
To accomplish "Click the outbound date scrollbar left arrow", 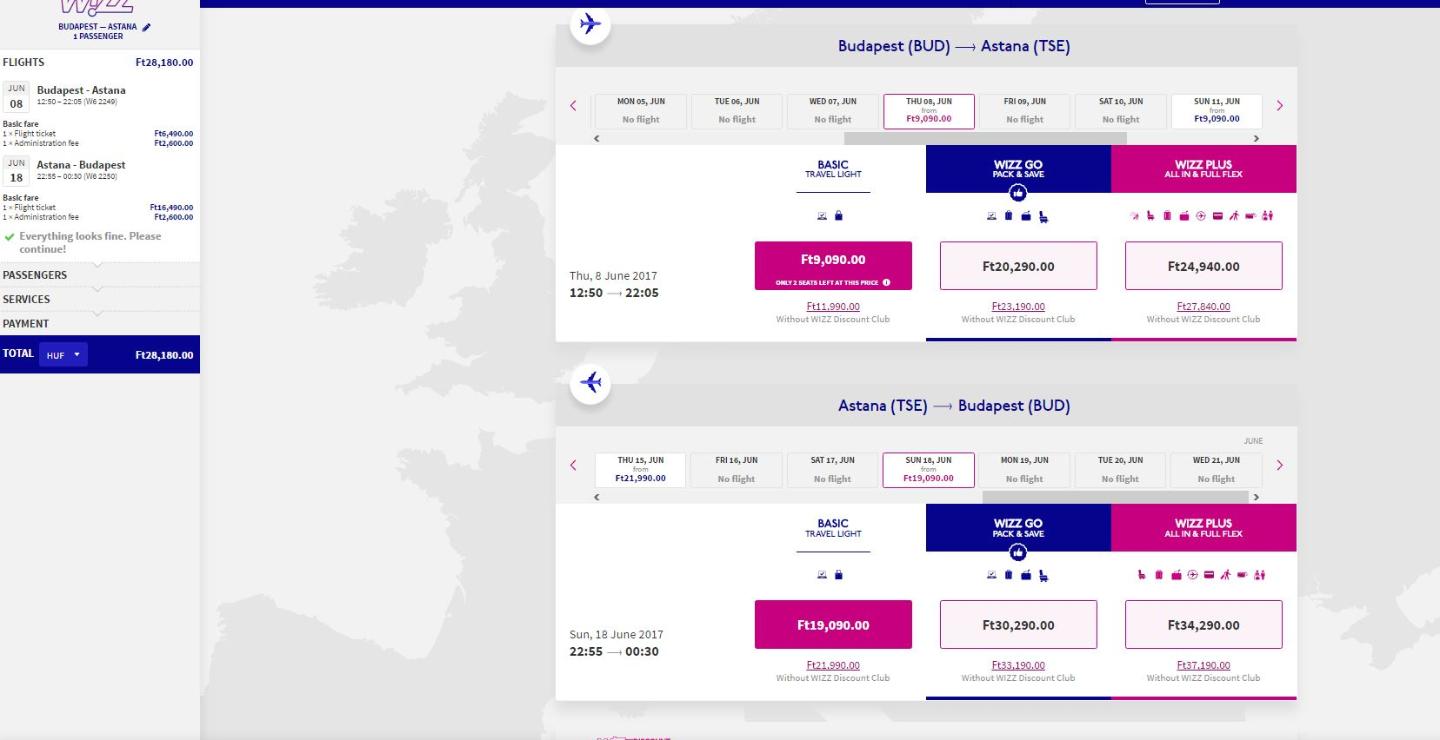I will coord(598,138).
